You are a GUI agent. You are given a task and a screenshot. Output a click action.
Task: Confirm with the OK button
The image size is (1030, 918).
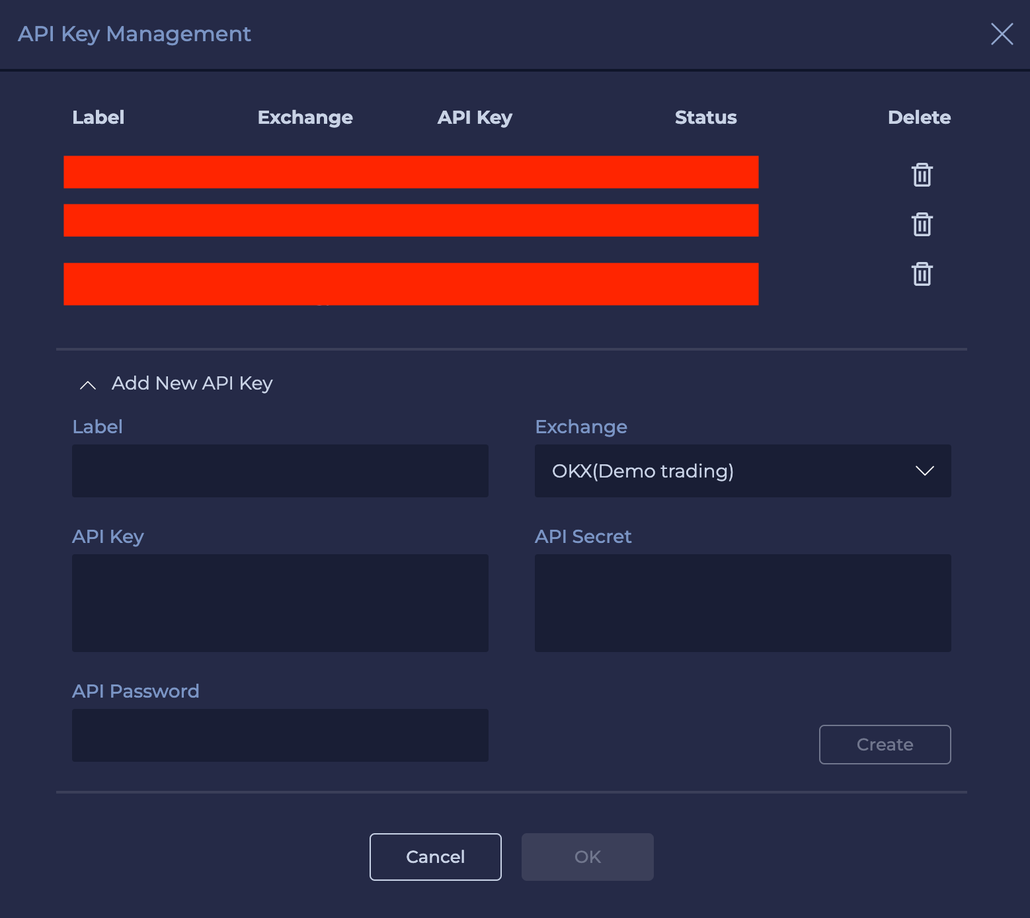pyautogui.click(x=587, y=856)
